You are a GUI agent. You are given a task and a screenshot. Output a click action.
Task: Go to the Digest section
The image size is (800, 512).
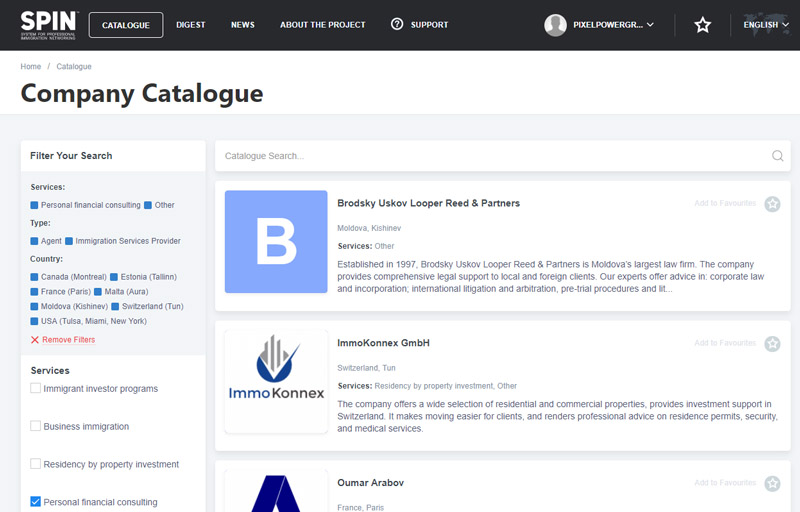(x=190, y=25)
